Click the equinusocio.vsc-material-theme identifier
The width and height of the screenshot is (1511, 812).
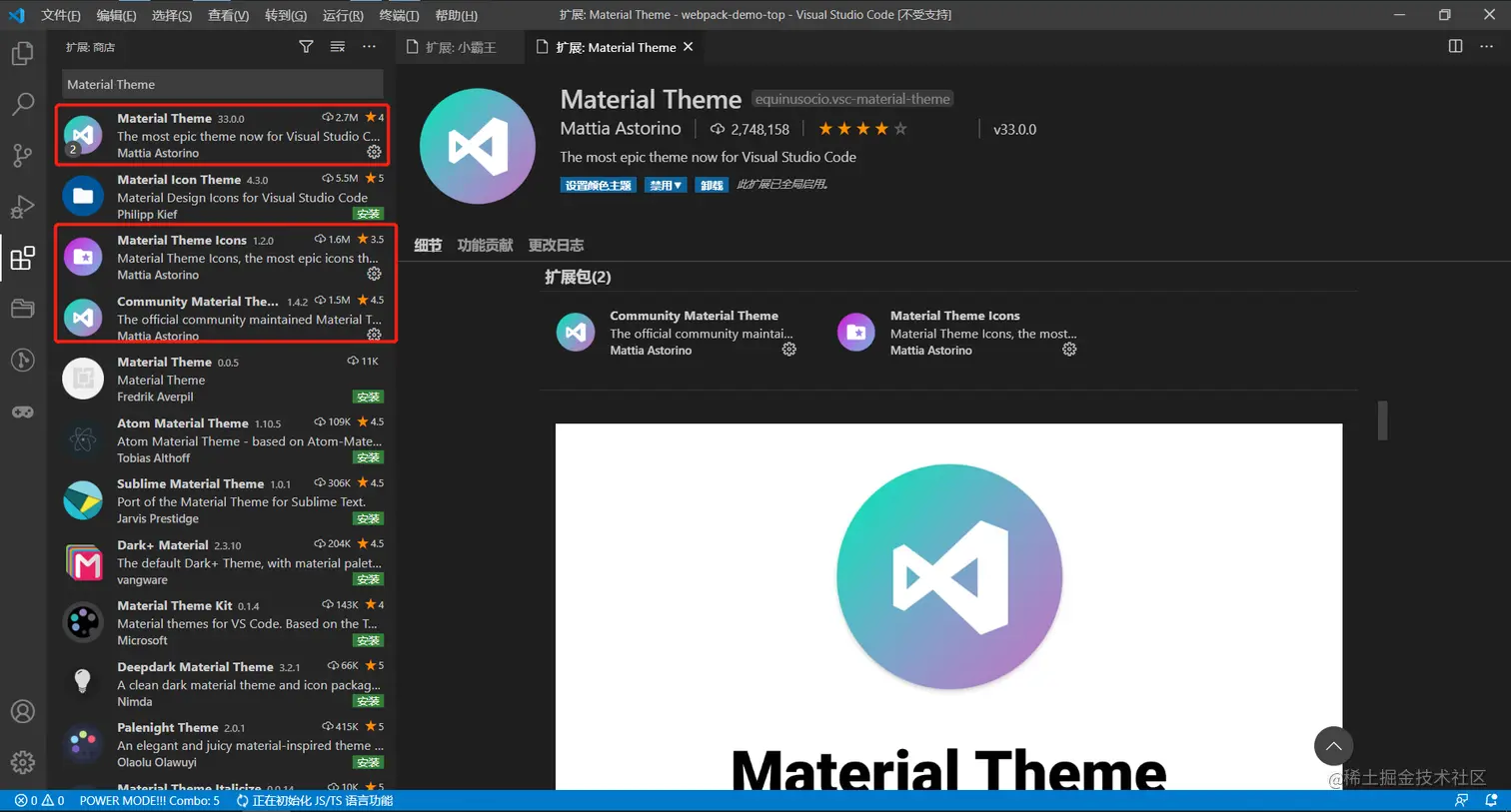[x=852, y=99]
